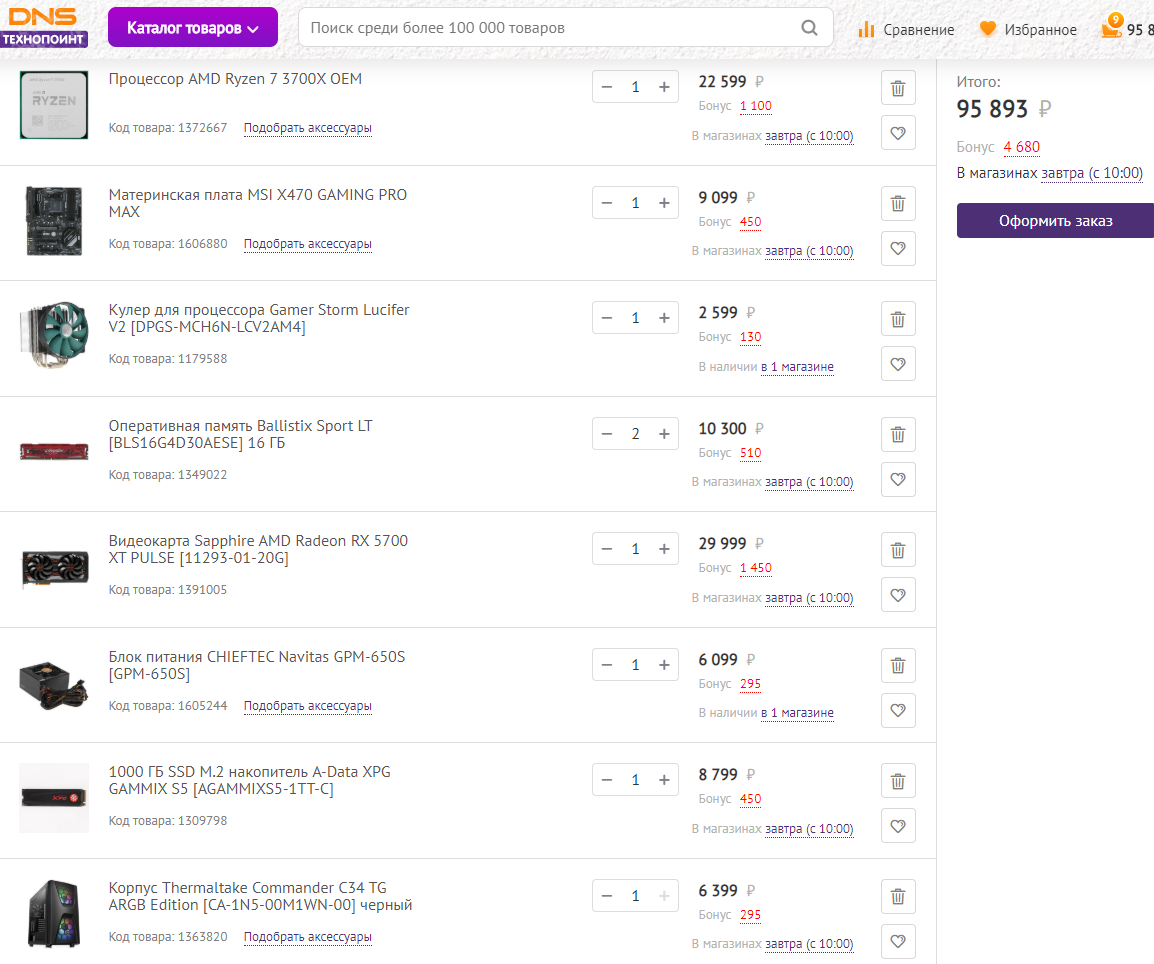Favorite the Ballistix Sport LT memory
Screen dimensions: 1154x964
[x=898, y=479]
